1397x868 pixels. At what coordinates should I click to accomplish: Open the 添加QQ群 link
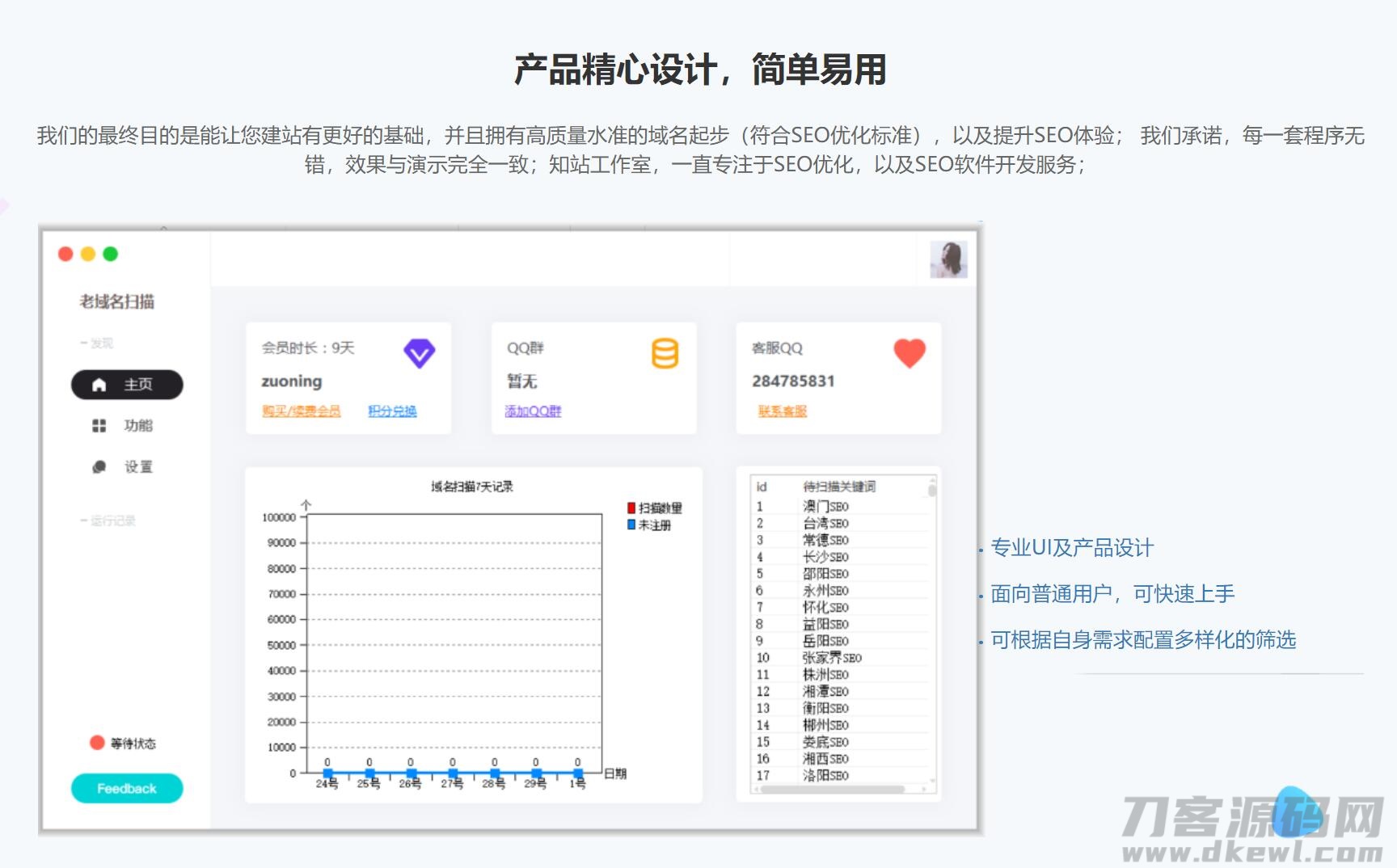click(533, 411)
